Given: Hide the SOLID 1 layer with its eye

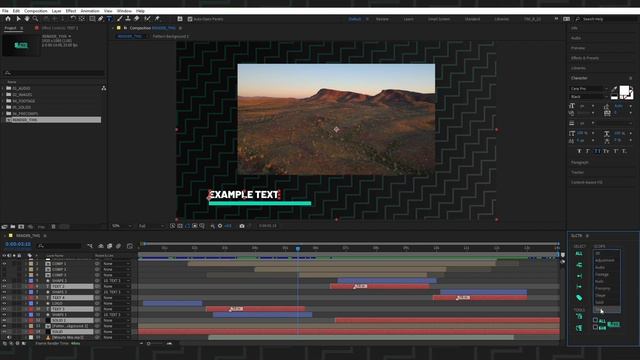Looking at the screenshot, I should [x=4, y=320].
